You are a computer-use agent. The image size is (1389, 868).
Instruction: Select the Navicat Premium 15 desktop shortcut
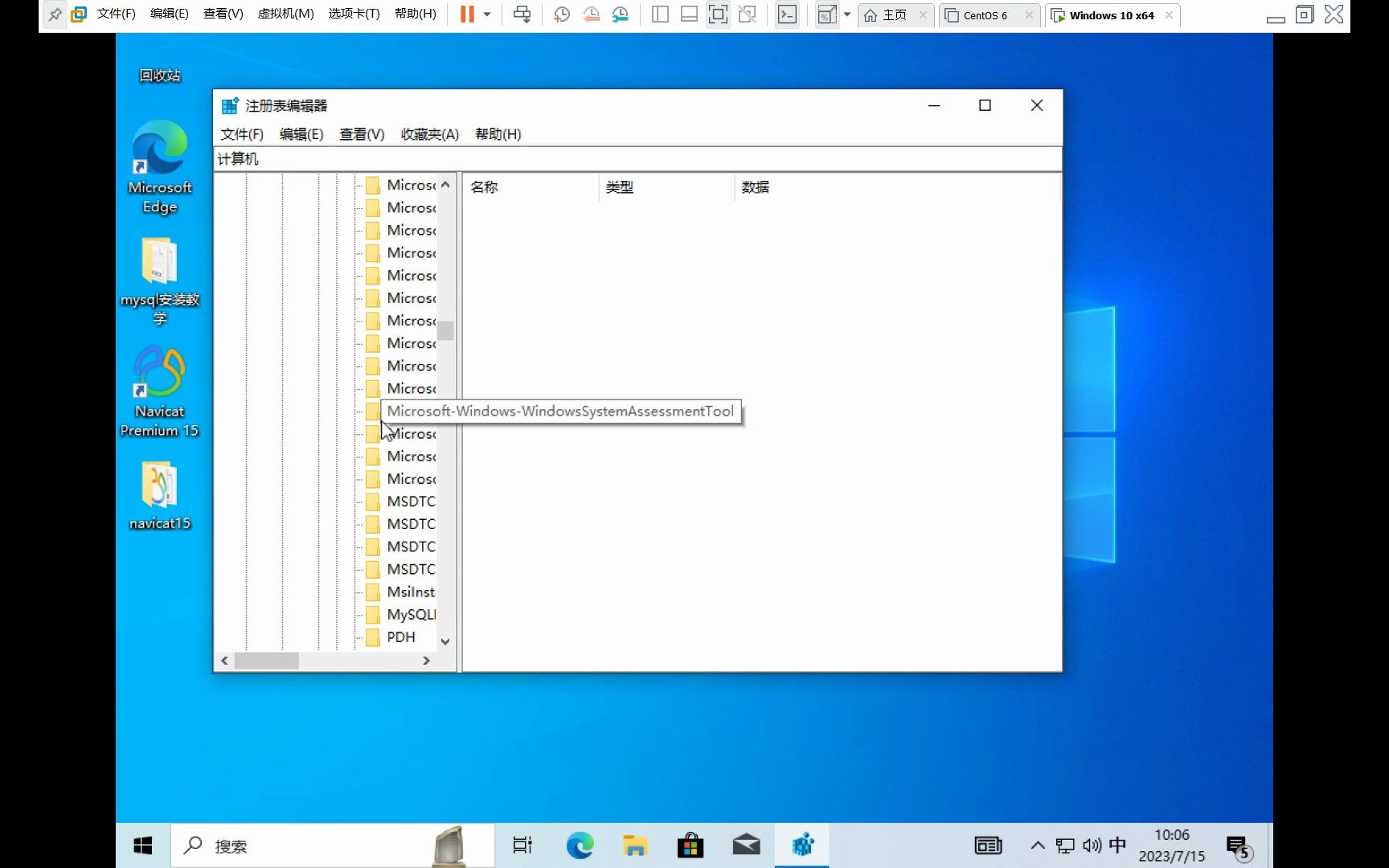(160, 392)
